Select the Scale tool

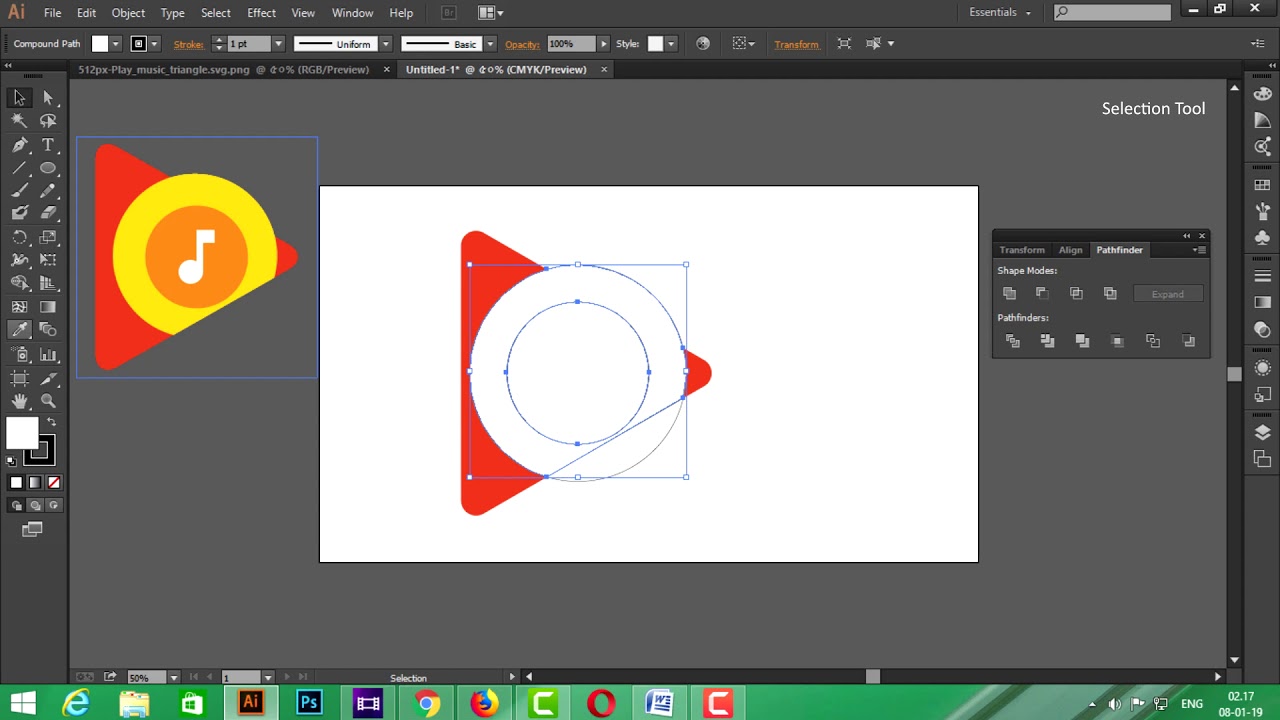(48, 237)
